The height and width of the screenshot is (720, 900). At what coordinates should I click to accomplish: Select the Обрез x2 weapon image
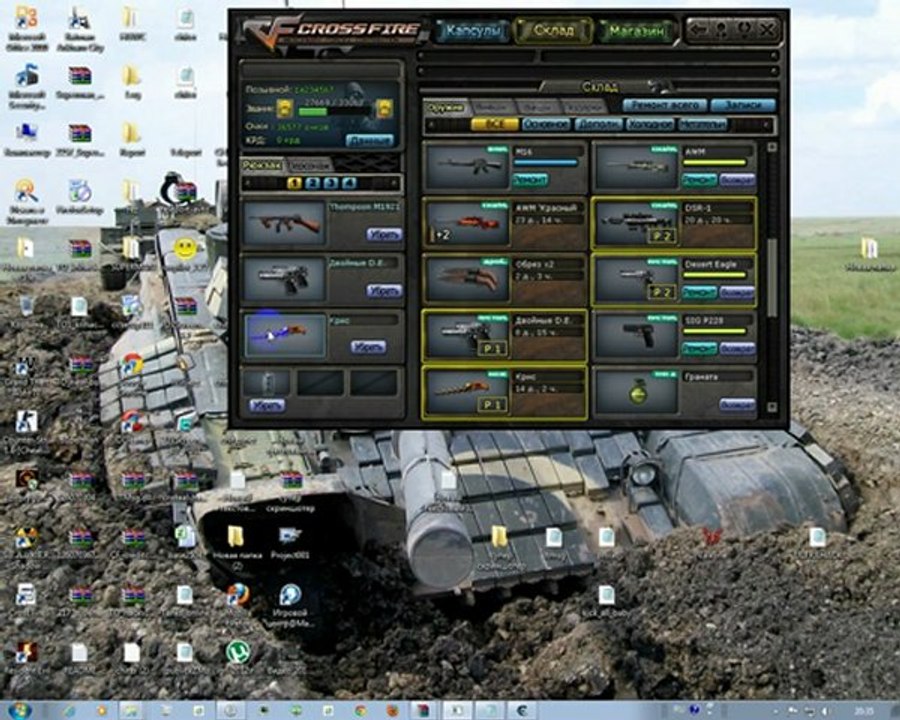click(x=468, y=279)
